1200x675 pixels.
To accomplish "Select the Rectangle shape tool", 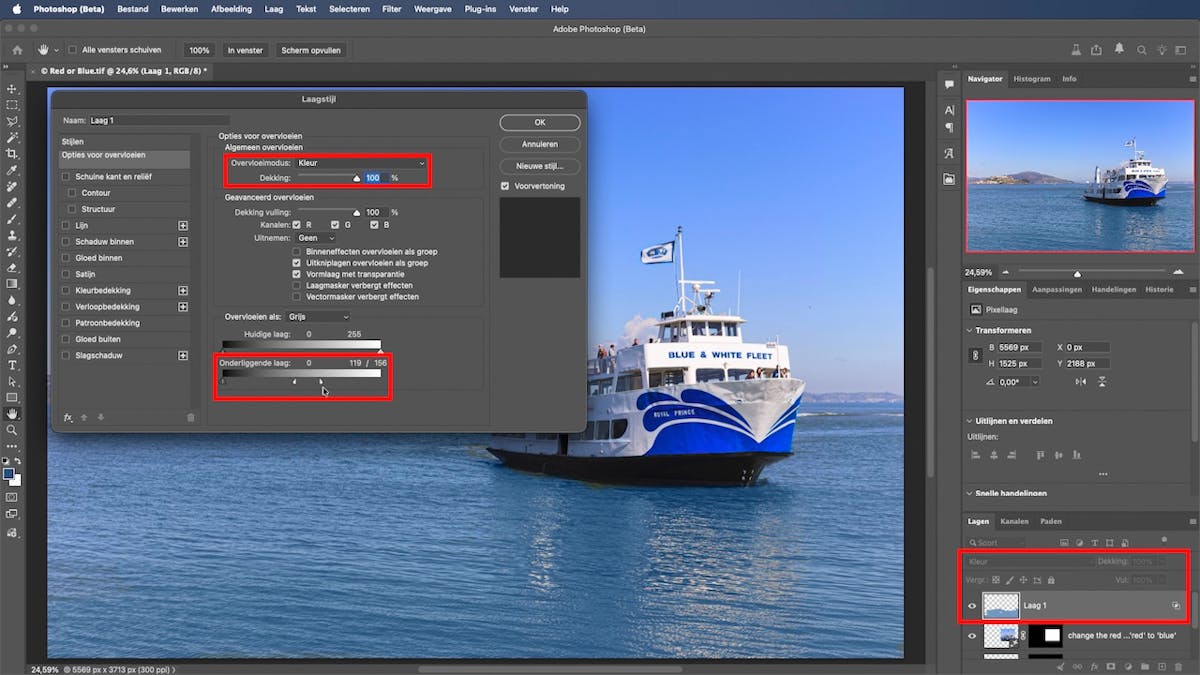I will [12, 397].
